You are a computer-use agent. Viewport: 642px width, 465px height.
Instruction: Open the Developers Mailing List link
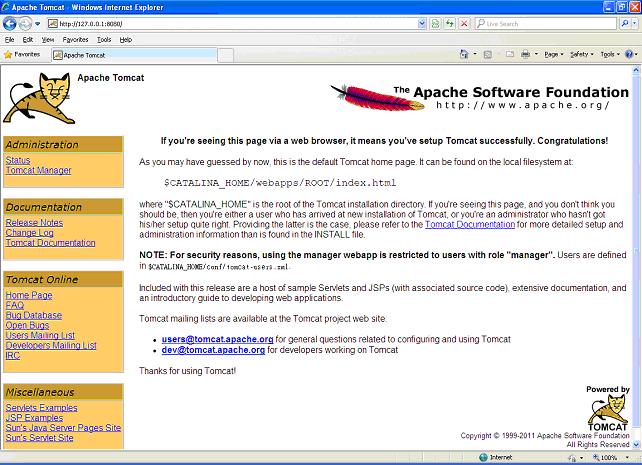[51, 345]
